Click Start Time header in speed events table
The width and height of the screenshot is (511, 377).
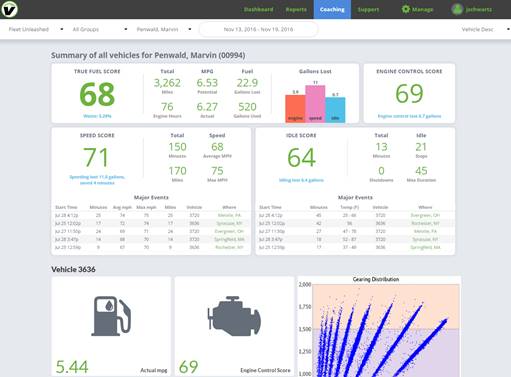[x=66, y=207]
